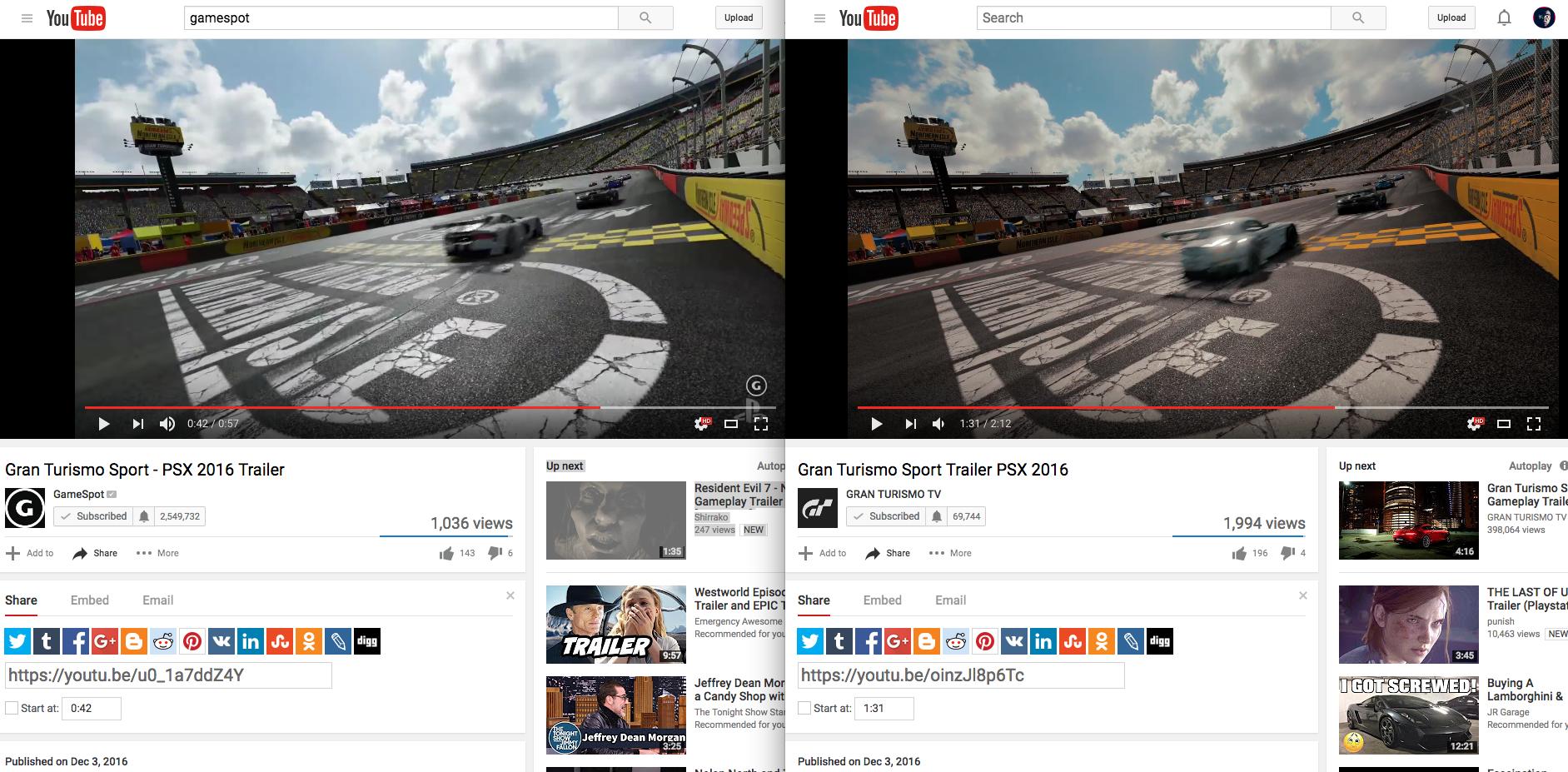This screenshot has width=1568, height=772.
Task: Share Gran Turismo TV video on VK
Action: [1014, 641]
